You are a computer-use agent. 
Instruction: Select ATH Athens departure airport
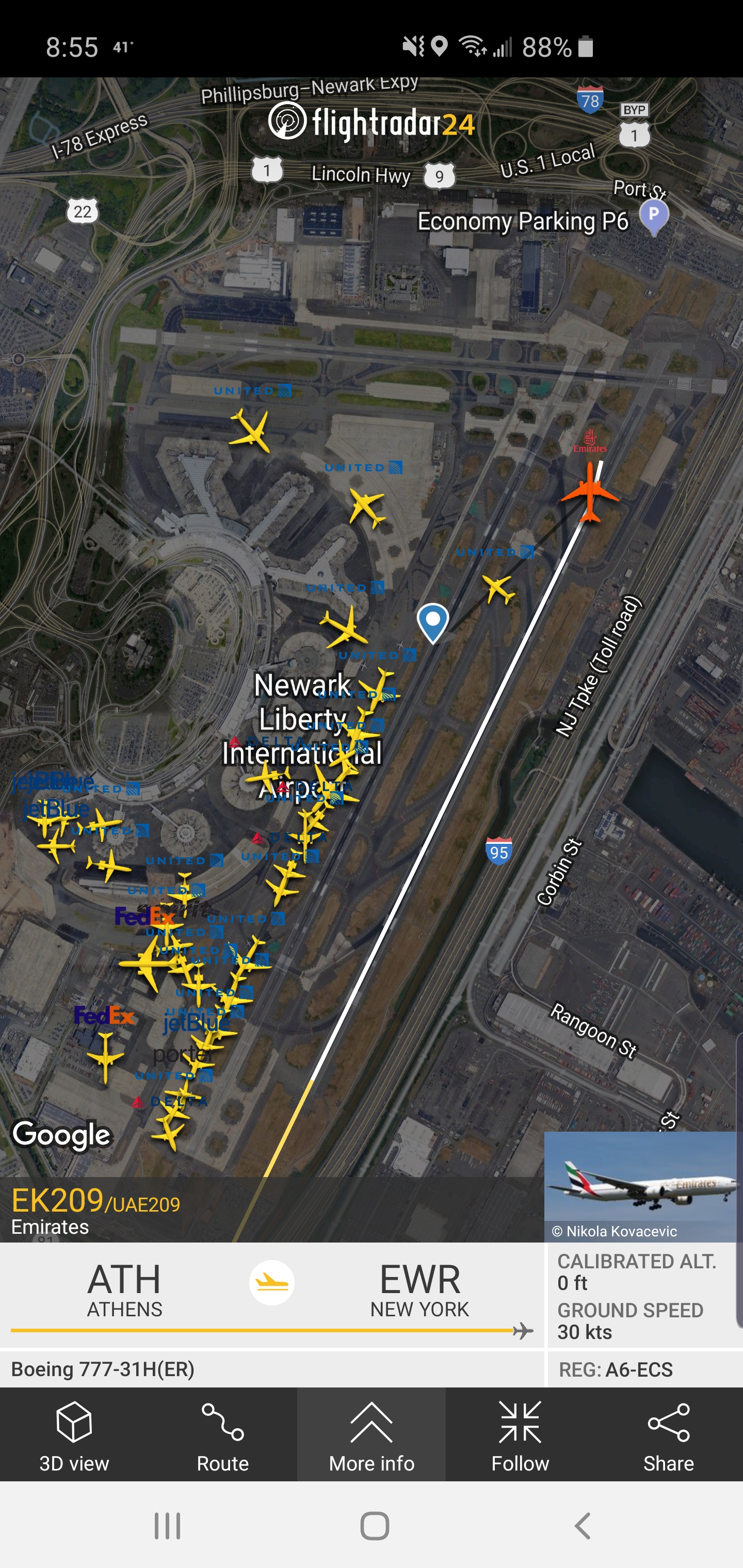point(124,1289)
